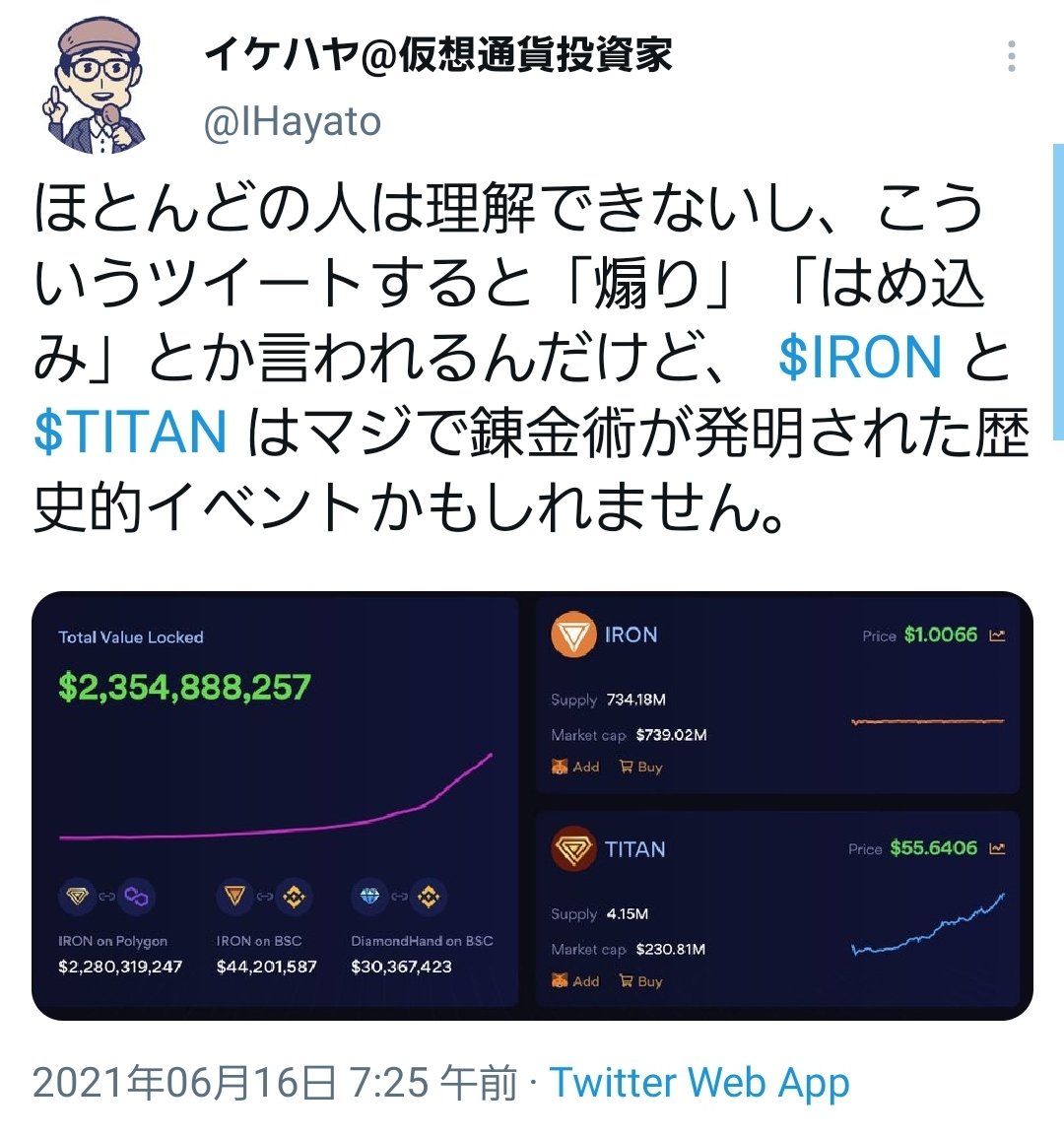Click the TITAN token logo icon
The width and height of the screenshot is (1064, 1137).
tap(573, 848)
